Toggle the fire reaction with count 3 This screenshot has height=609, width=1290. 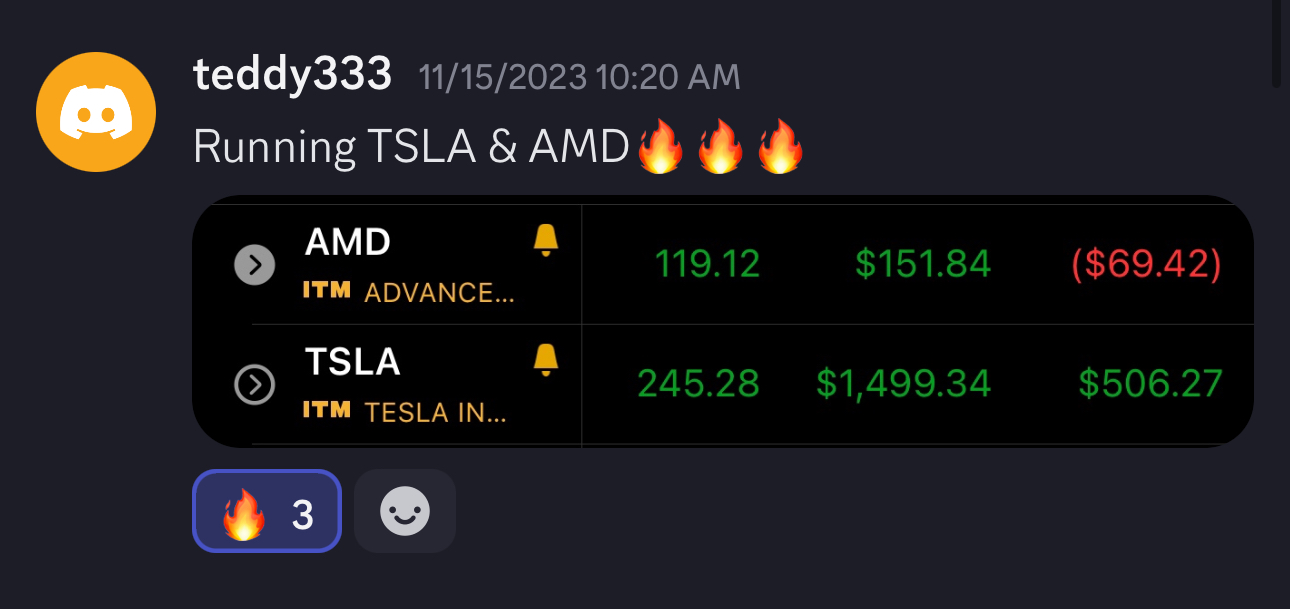[x=267, y=511]
